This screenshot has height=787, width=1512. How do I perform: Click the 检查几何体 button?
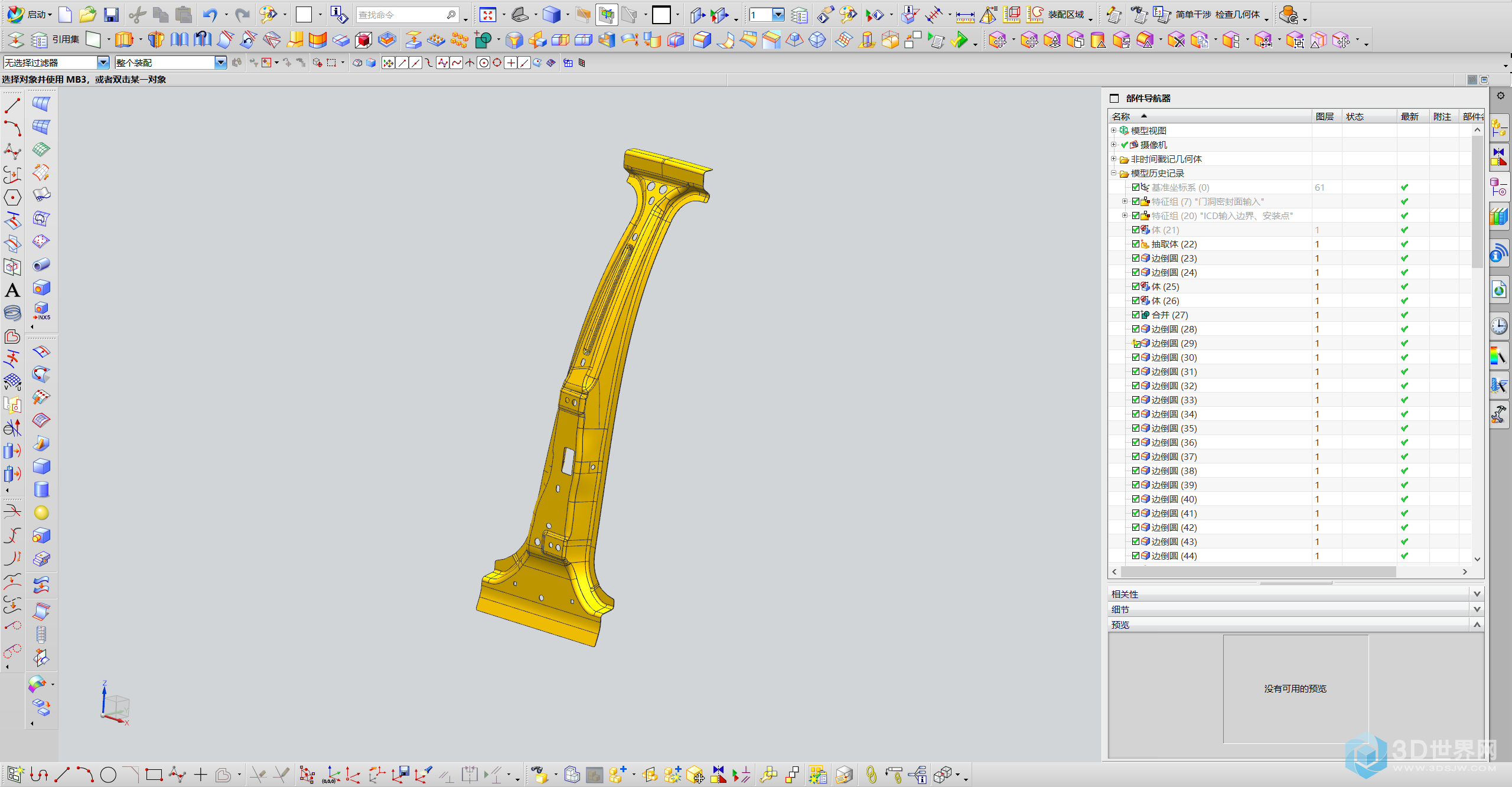1237,15
